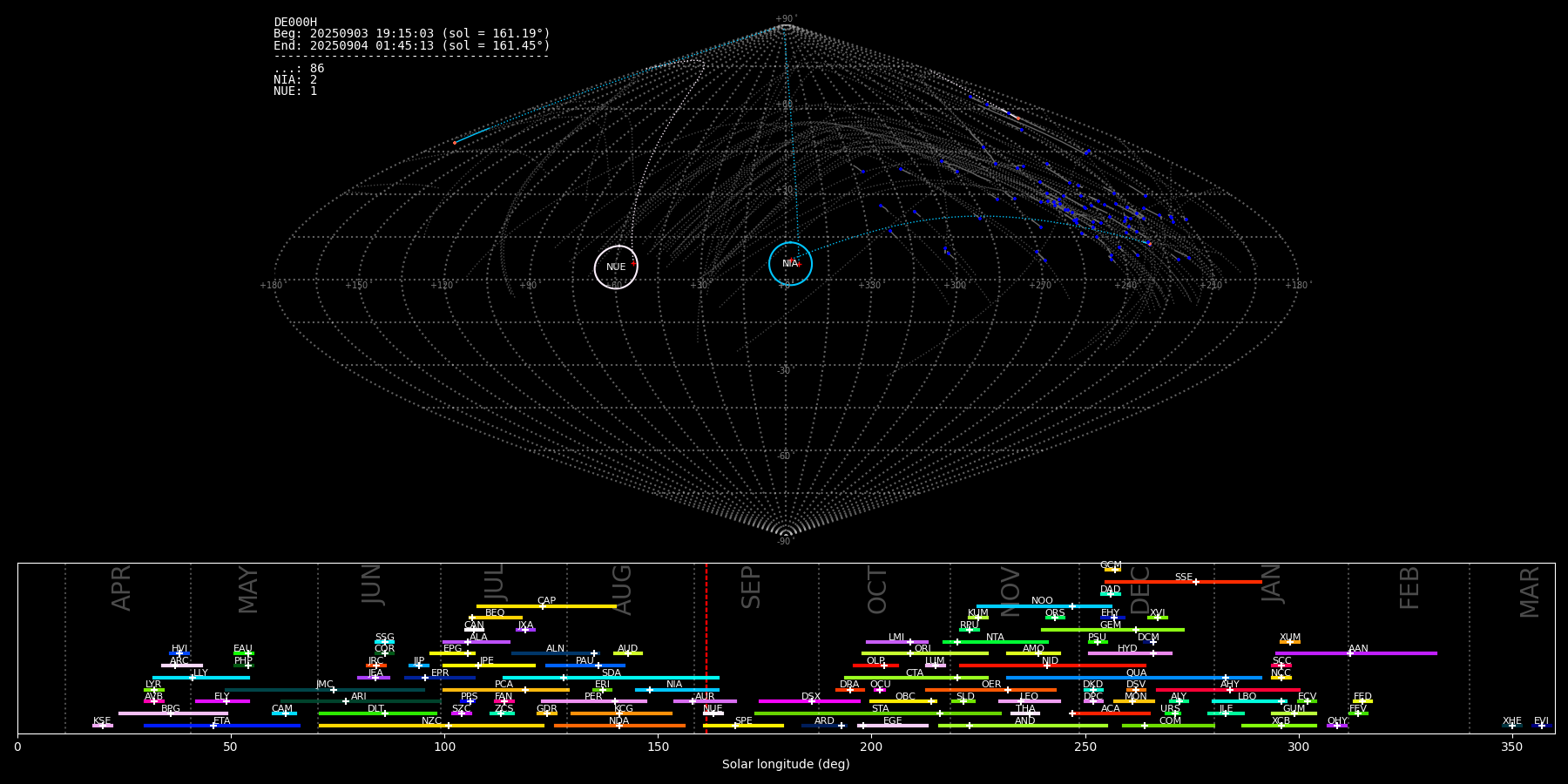Viewport: 1568px width, 784px height.
Task: Click the SEP month label
Action: tap(751, 587)
